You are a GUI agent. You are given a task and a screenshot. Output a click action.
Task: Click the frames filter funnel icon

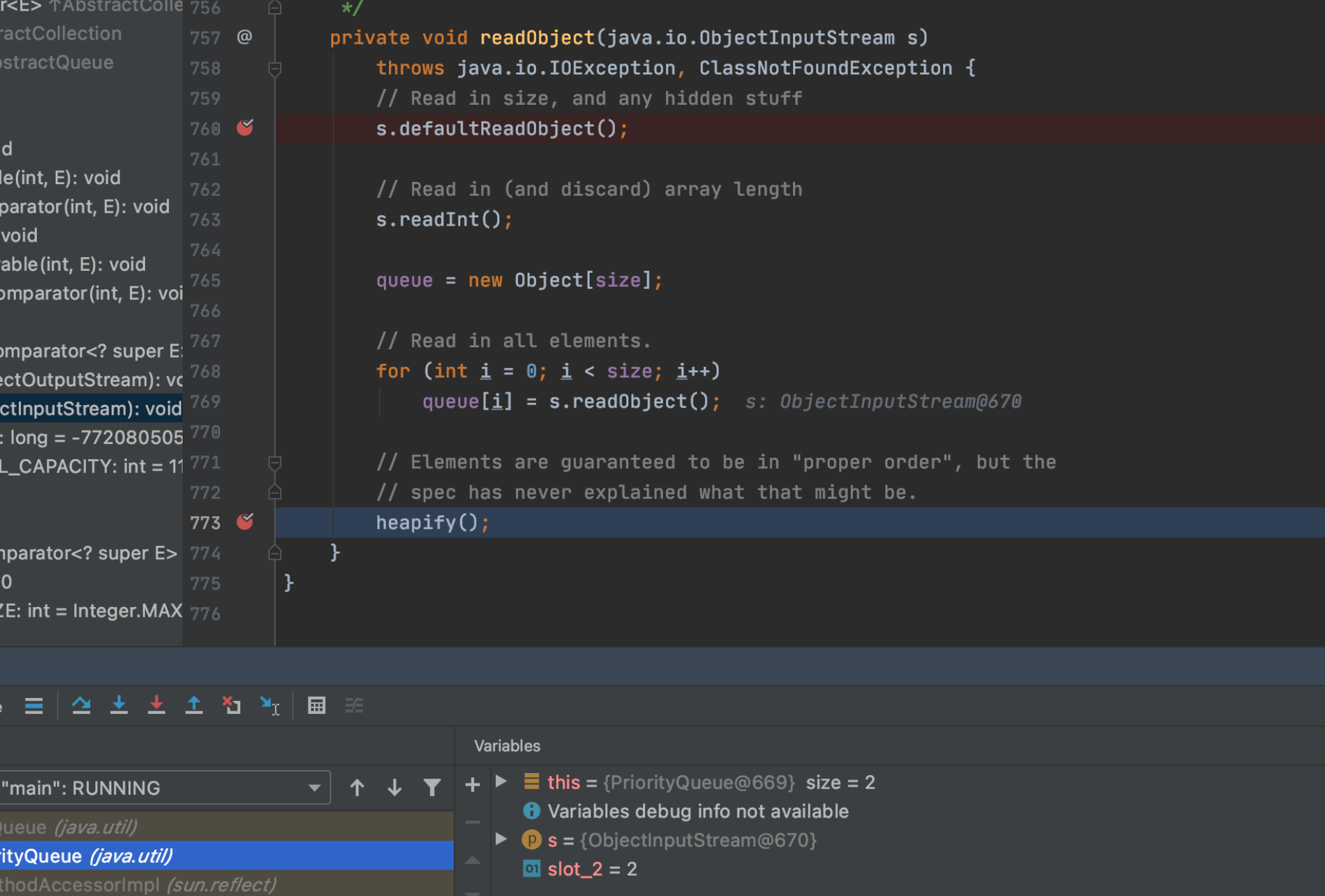tap(432, 788)
